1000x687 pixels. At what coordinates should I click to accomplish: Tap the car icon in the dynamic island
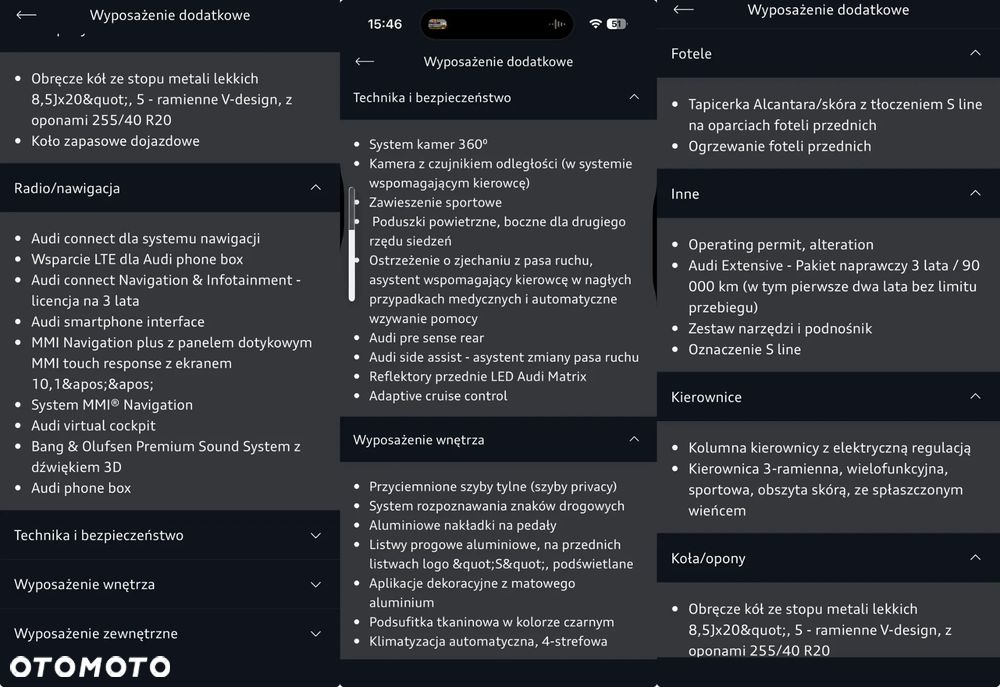(438, 24)
